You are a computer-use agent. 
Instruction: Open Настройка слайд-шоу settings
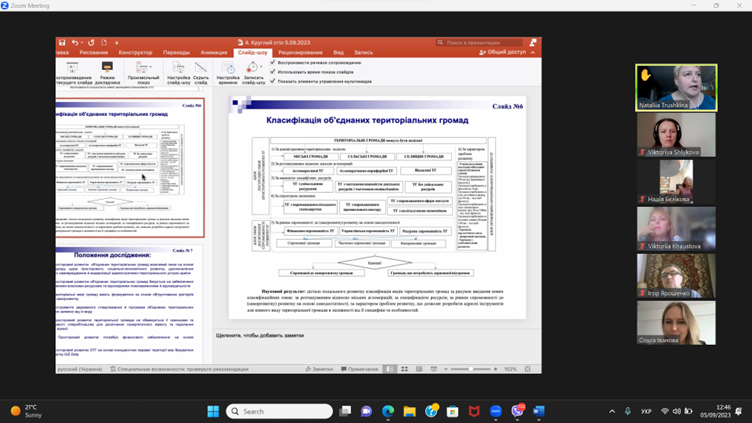coord(178,69)
